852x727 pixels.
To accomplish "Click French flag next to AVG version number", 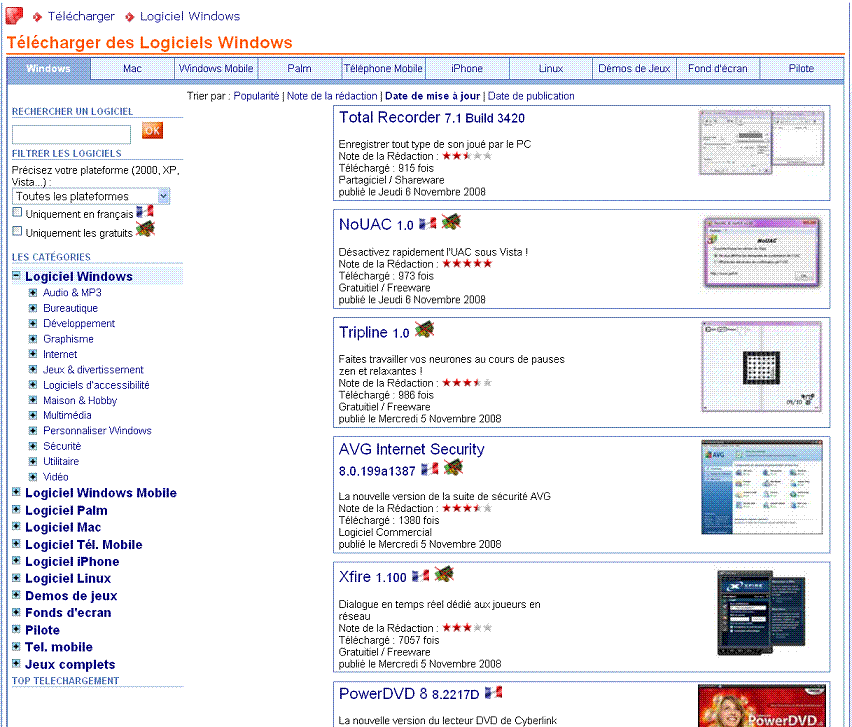I will [430, 469].
